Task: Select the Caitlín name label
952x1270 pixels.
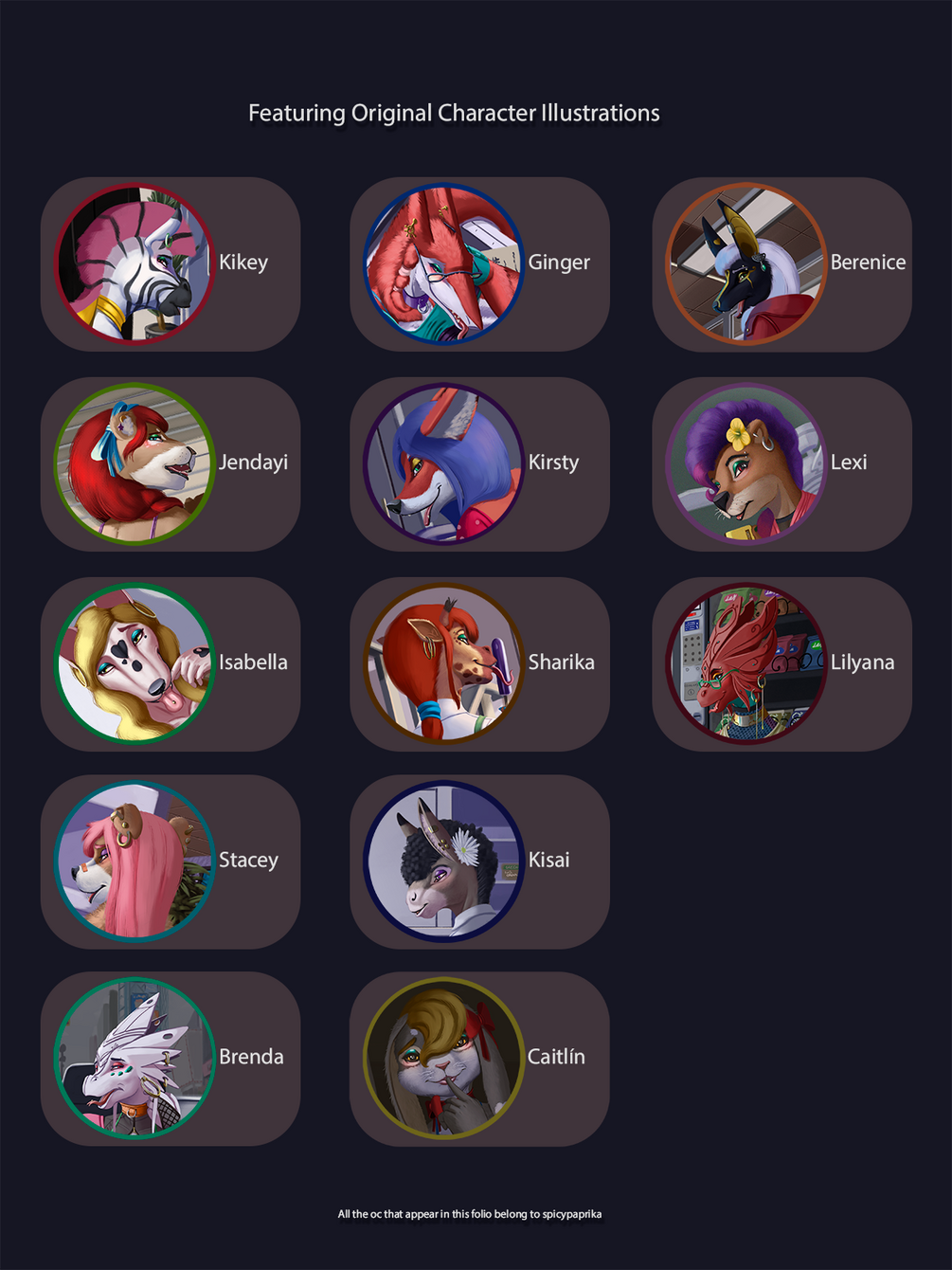Action: (x=556, y=1056)
